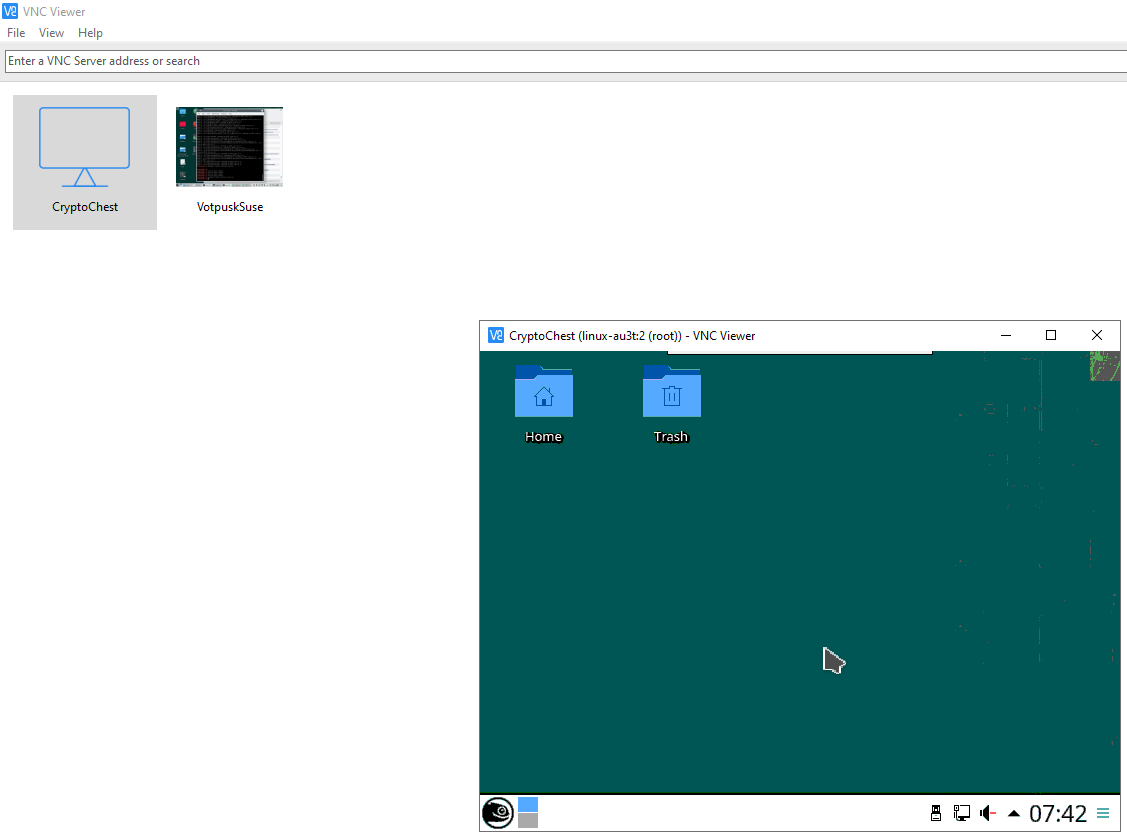Expand hidden system tray icons arrow

coord(1014,813)
